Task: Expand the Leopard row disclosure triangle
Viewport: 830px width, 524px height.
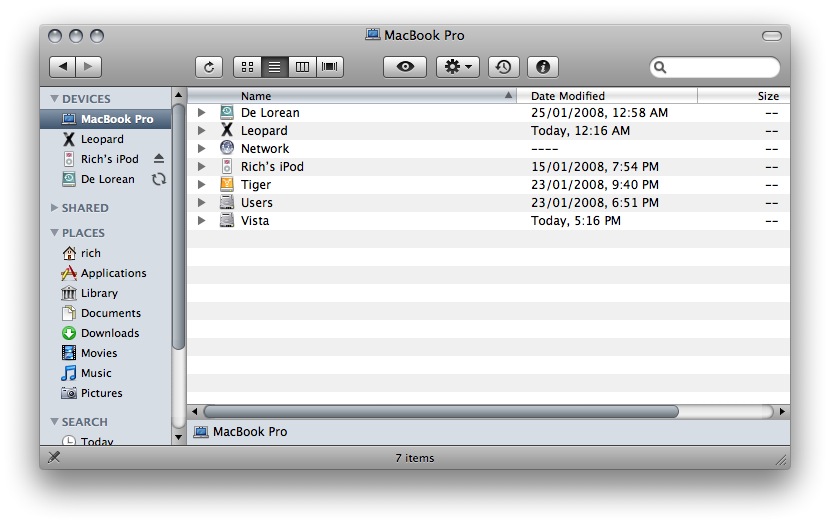Action: tap(201, 130)
